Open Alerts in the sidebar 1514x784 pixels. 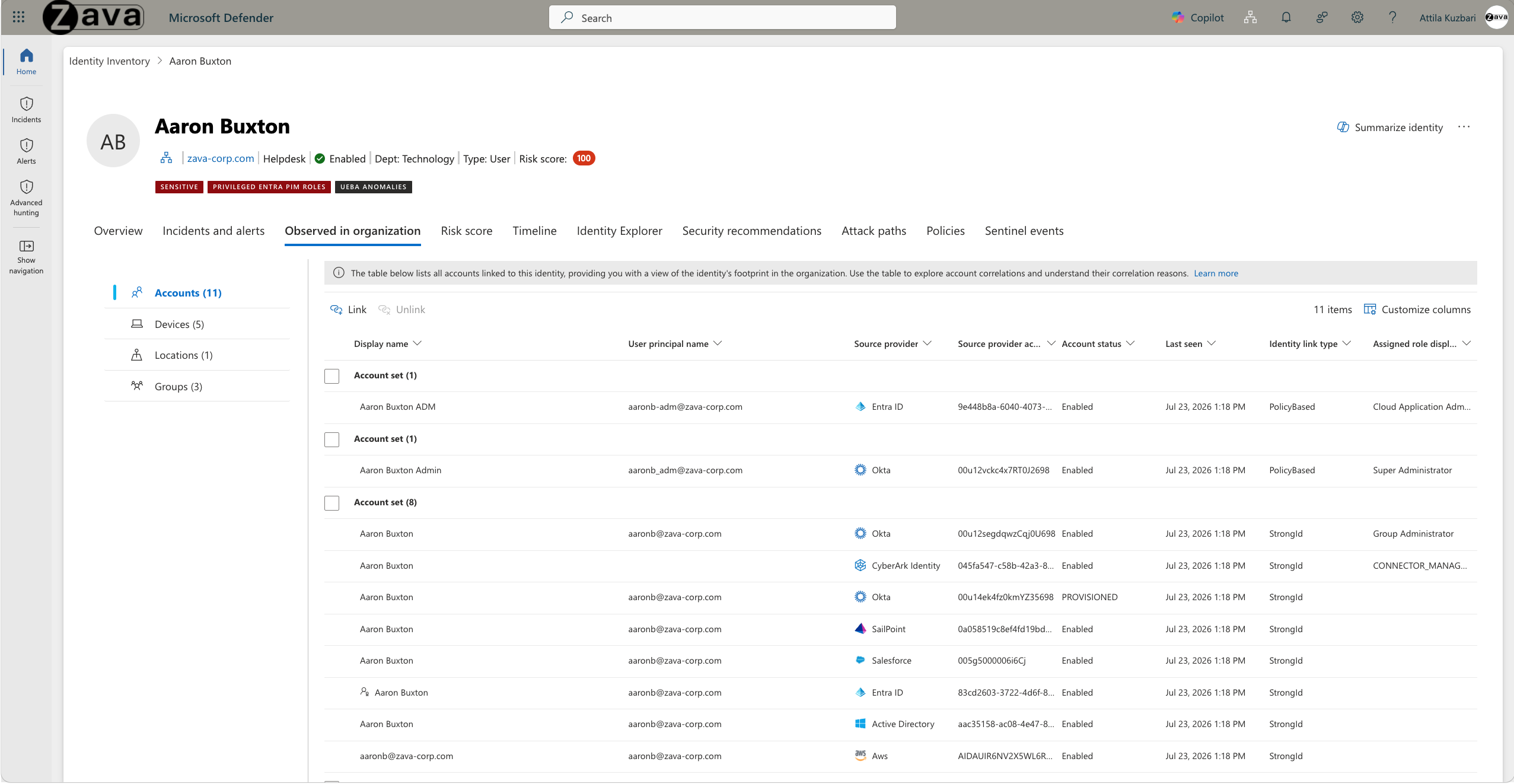coord(26,151)
